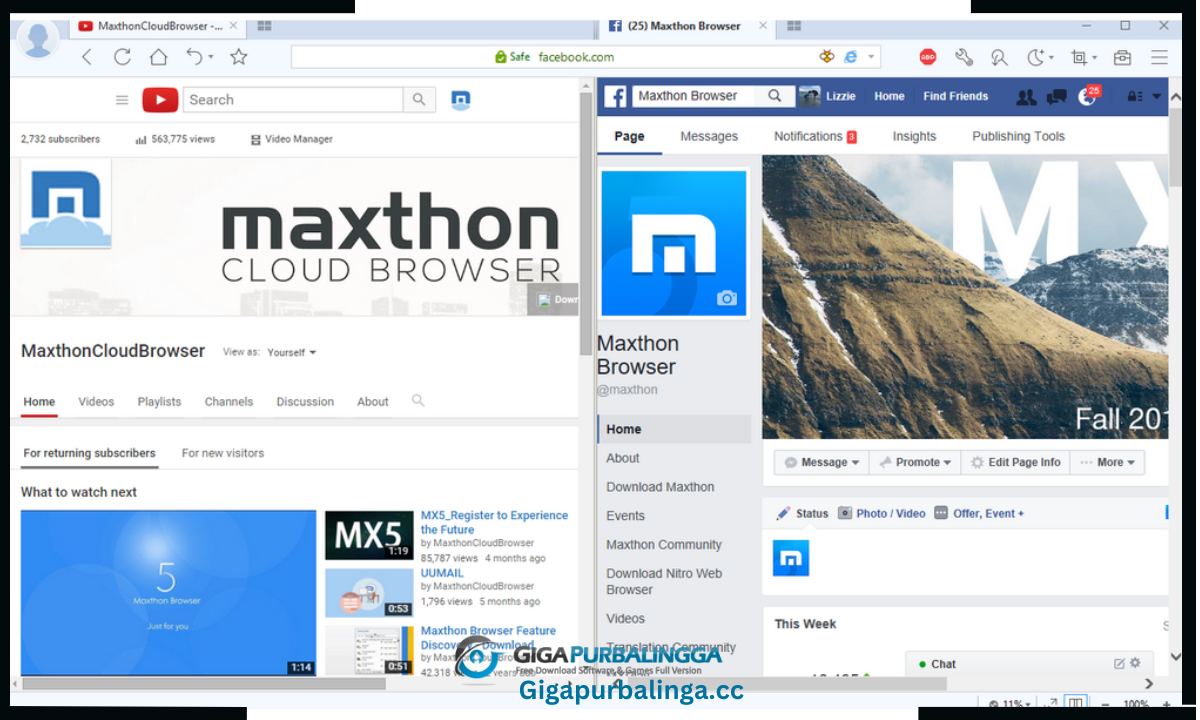
Task: Open the tab grid beside Facebook tab
Action: click(794, 26)
